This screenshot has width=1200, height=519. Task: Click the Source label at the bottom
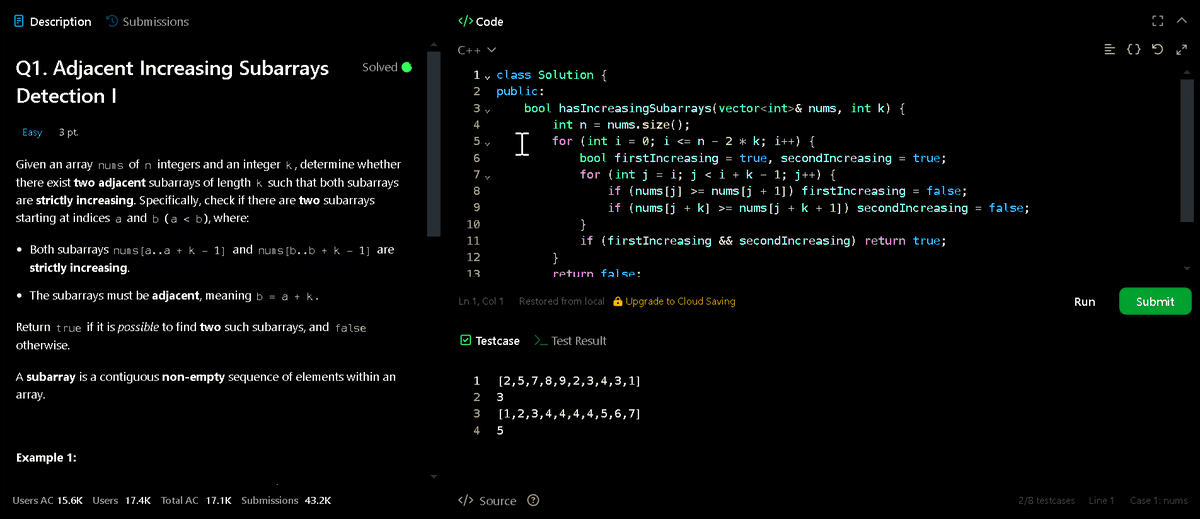498,501
